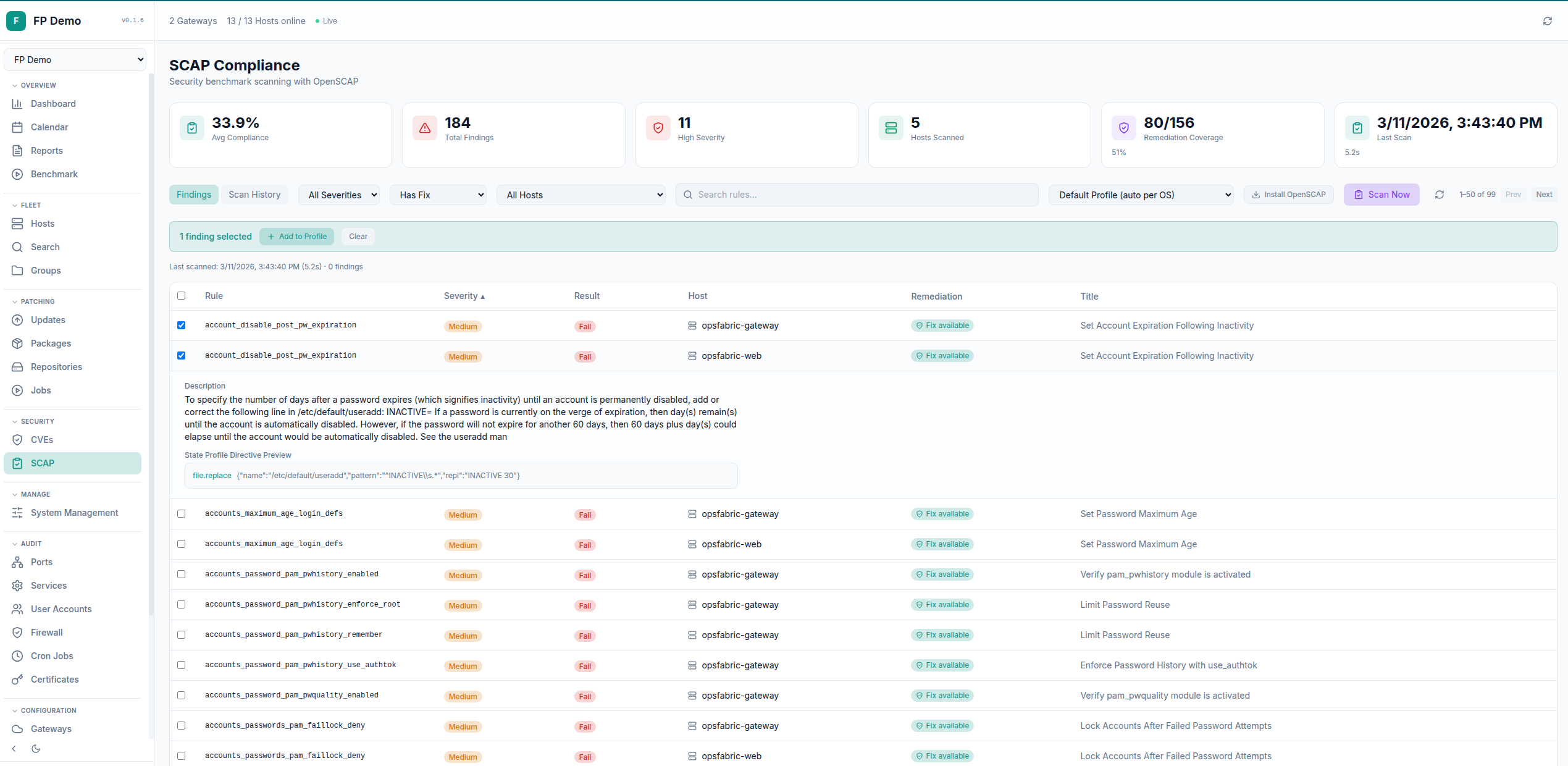Open the Gateways section icon

pos(18,728)
